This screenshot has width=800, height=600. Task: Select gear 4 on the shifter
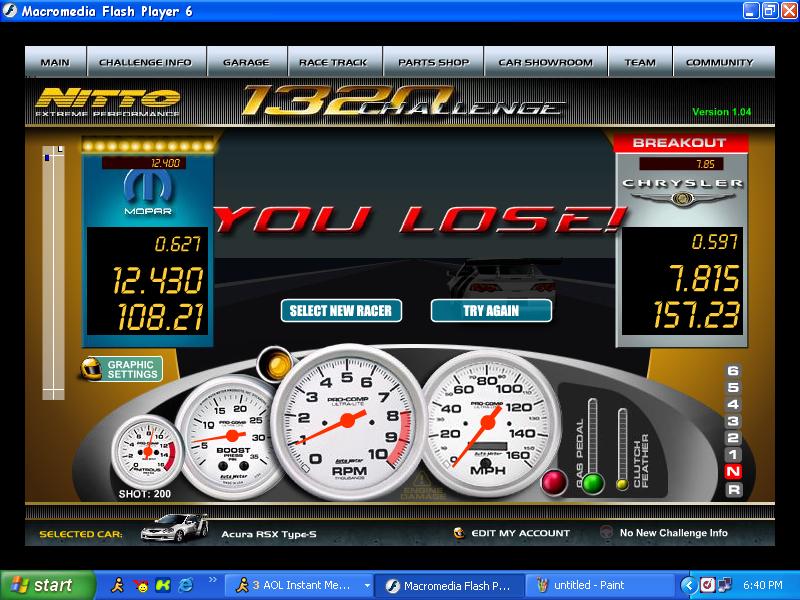click(x=733, y=405)
